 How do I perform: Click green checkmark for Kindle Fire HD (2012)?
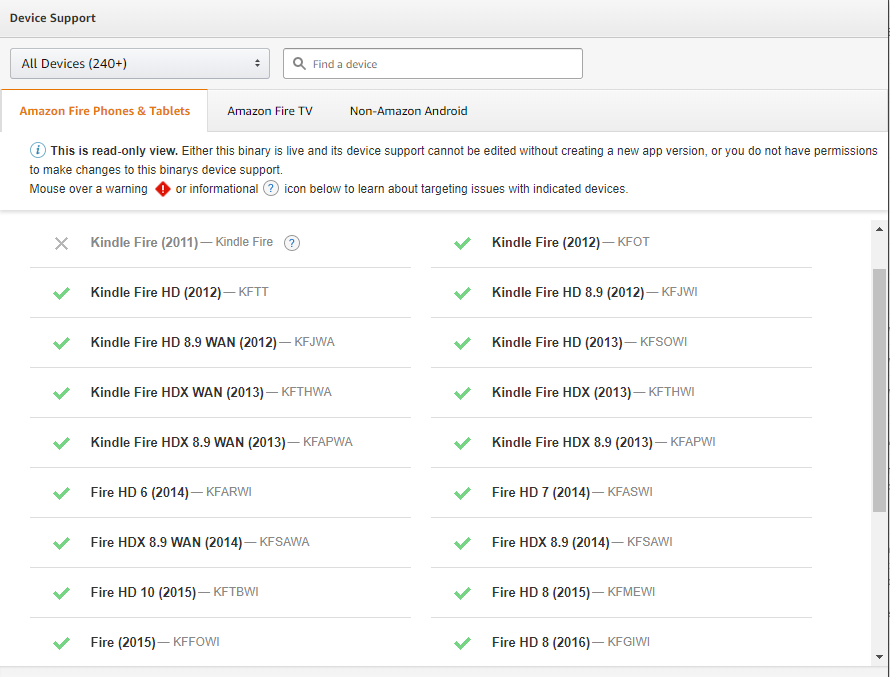coord(61,293)
